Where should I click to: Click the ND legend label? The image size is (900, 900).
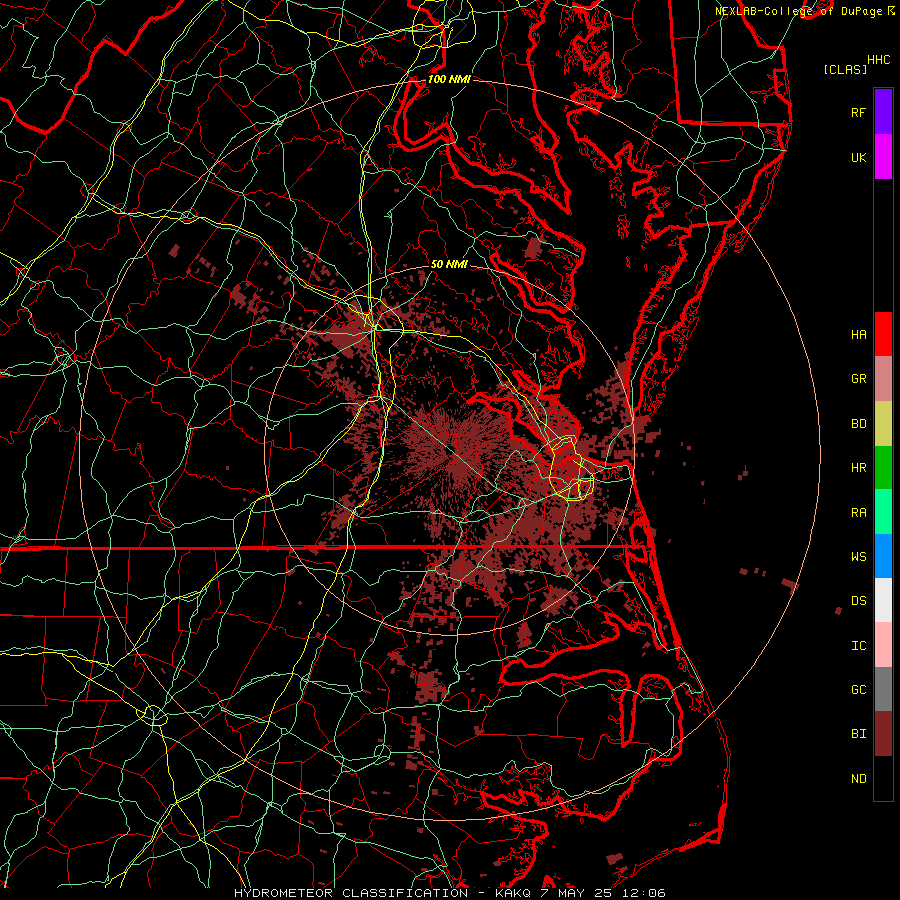point(858,779)
